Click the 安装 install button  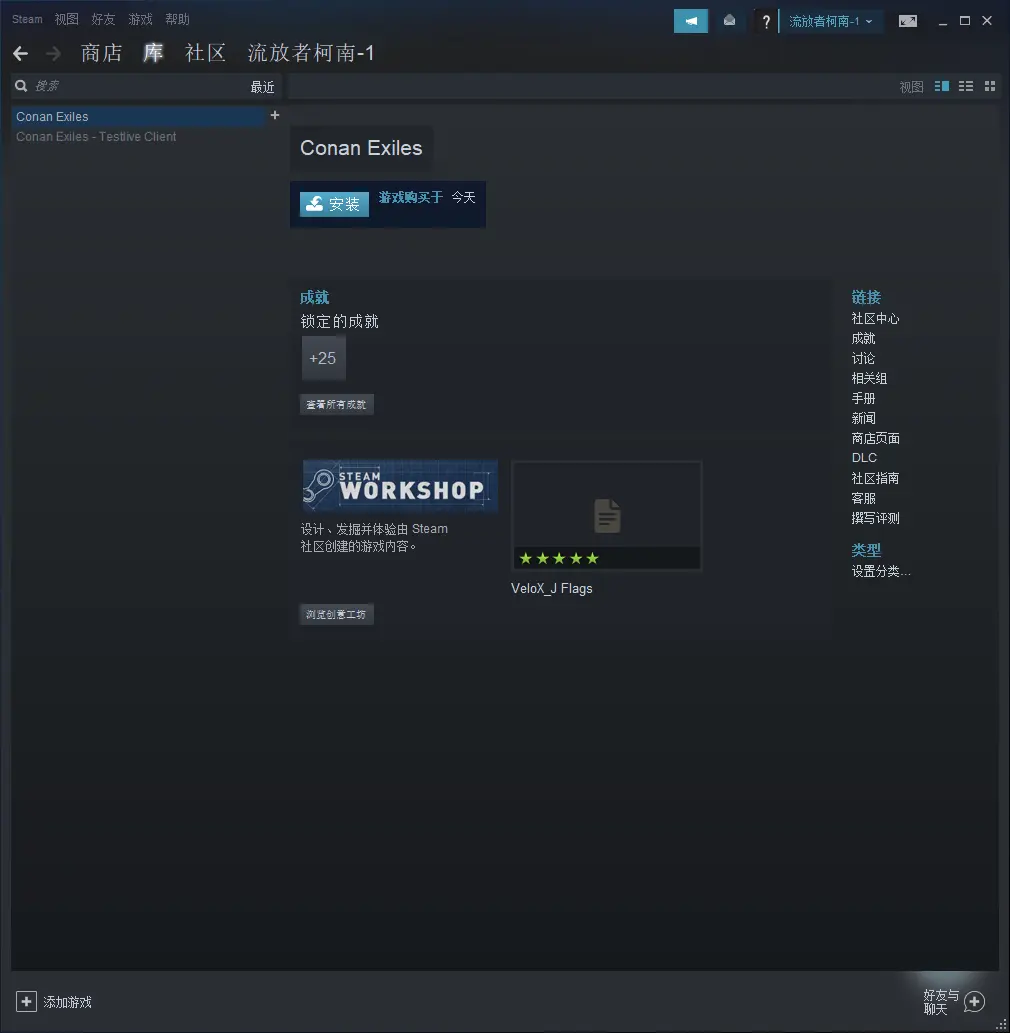click(x=334, y=204)
